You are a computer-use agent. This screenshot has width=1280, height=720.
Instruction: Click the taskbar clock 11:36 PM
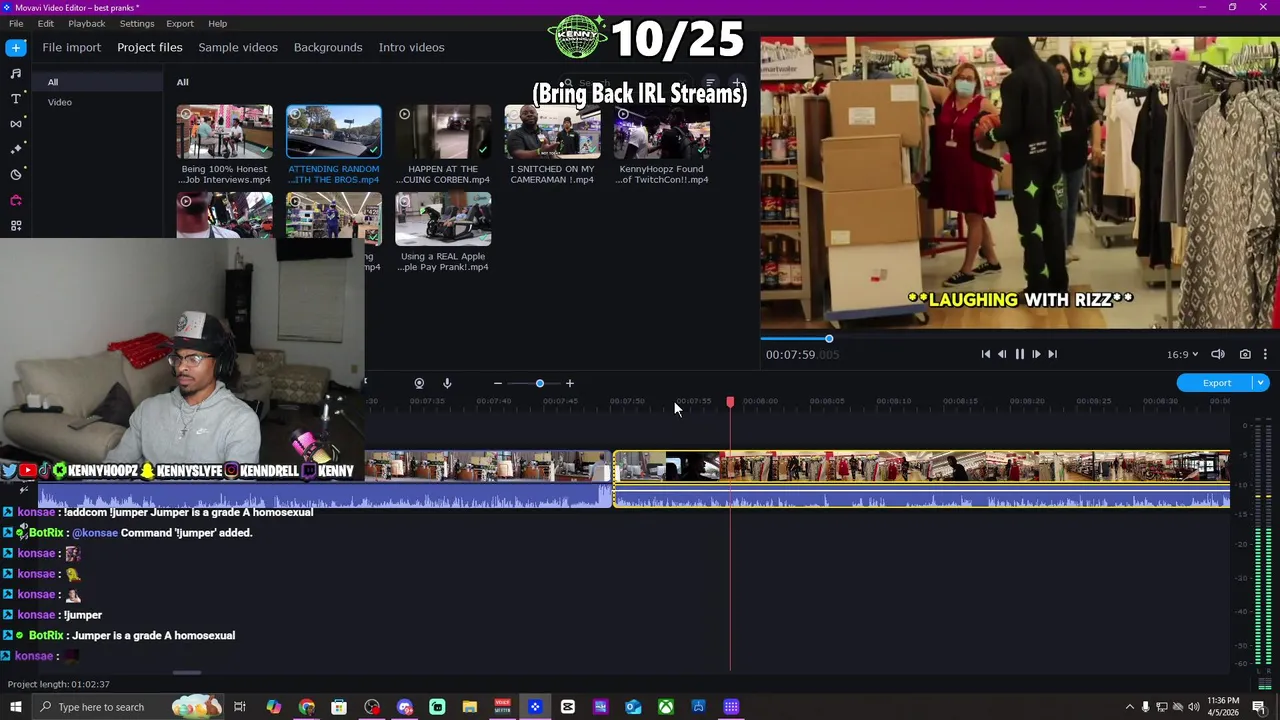(1223, 707)
